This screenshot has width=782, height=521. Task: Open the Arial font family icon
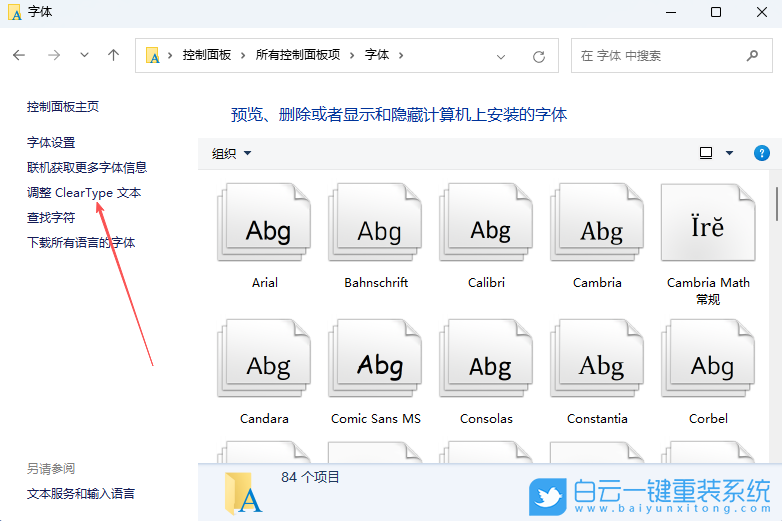coord(264,222)
